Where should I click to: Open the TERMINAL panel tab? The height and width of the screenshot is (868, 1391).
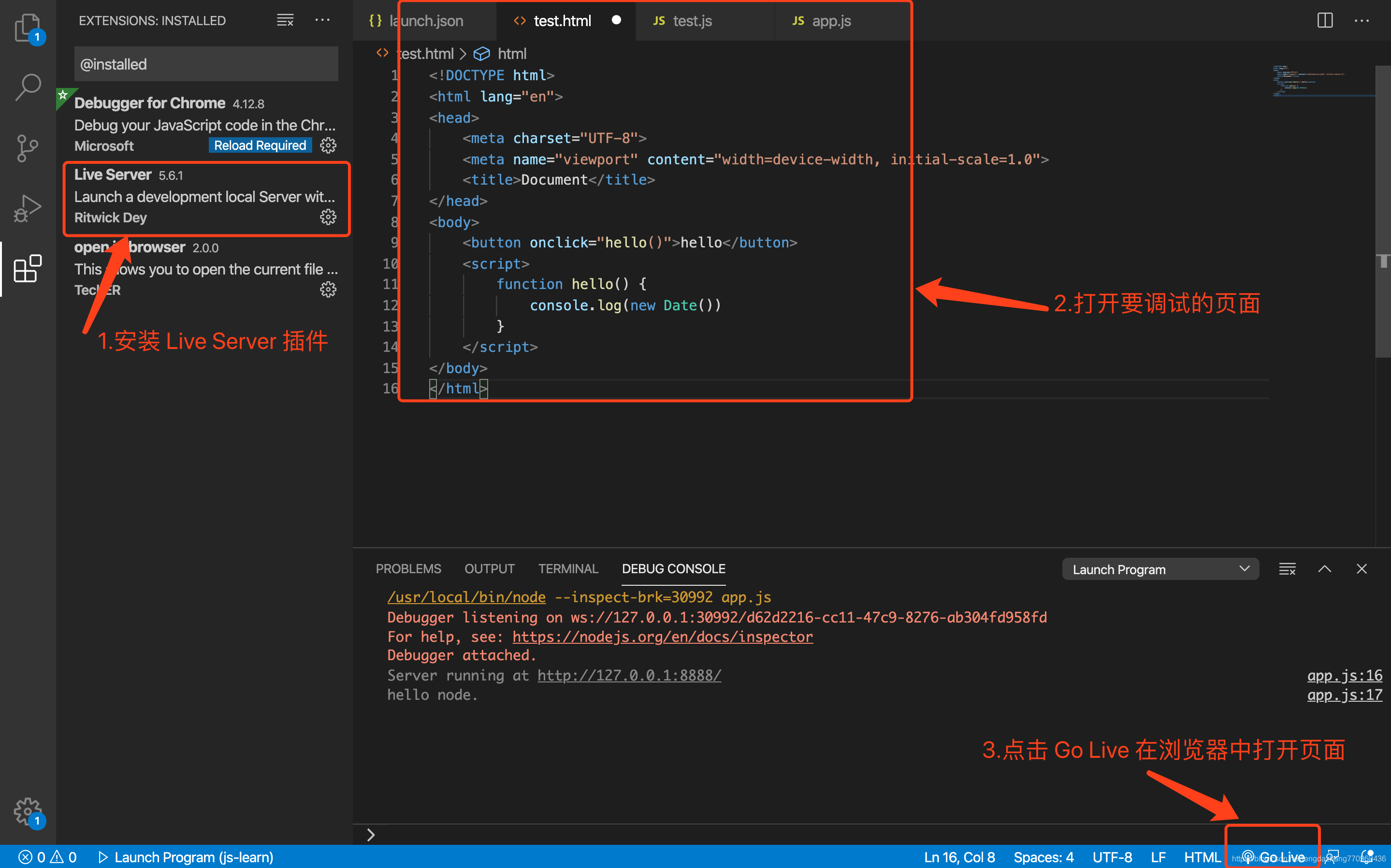(568, 569)
